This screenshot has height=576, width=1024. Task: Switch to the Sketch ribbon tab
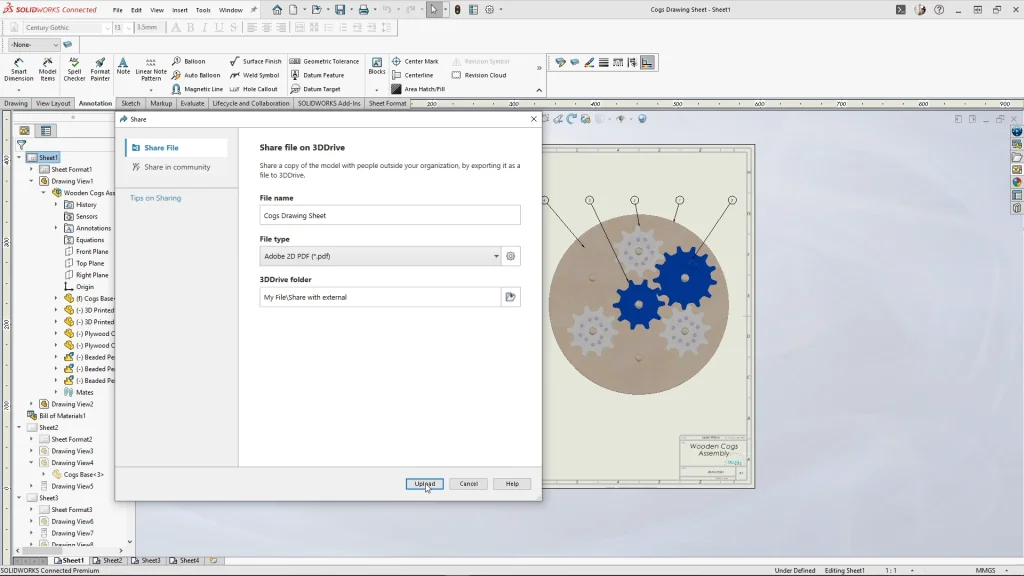click(131, 103)
